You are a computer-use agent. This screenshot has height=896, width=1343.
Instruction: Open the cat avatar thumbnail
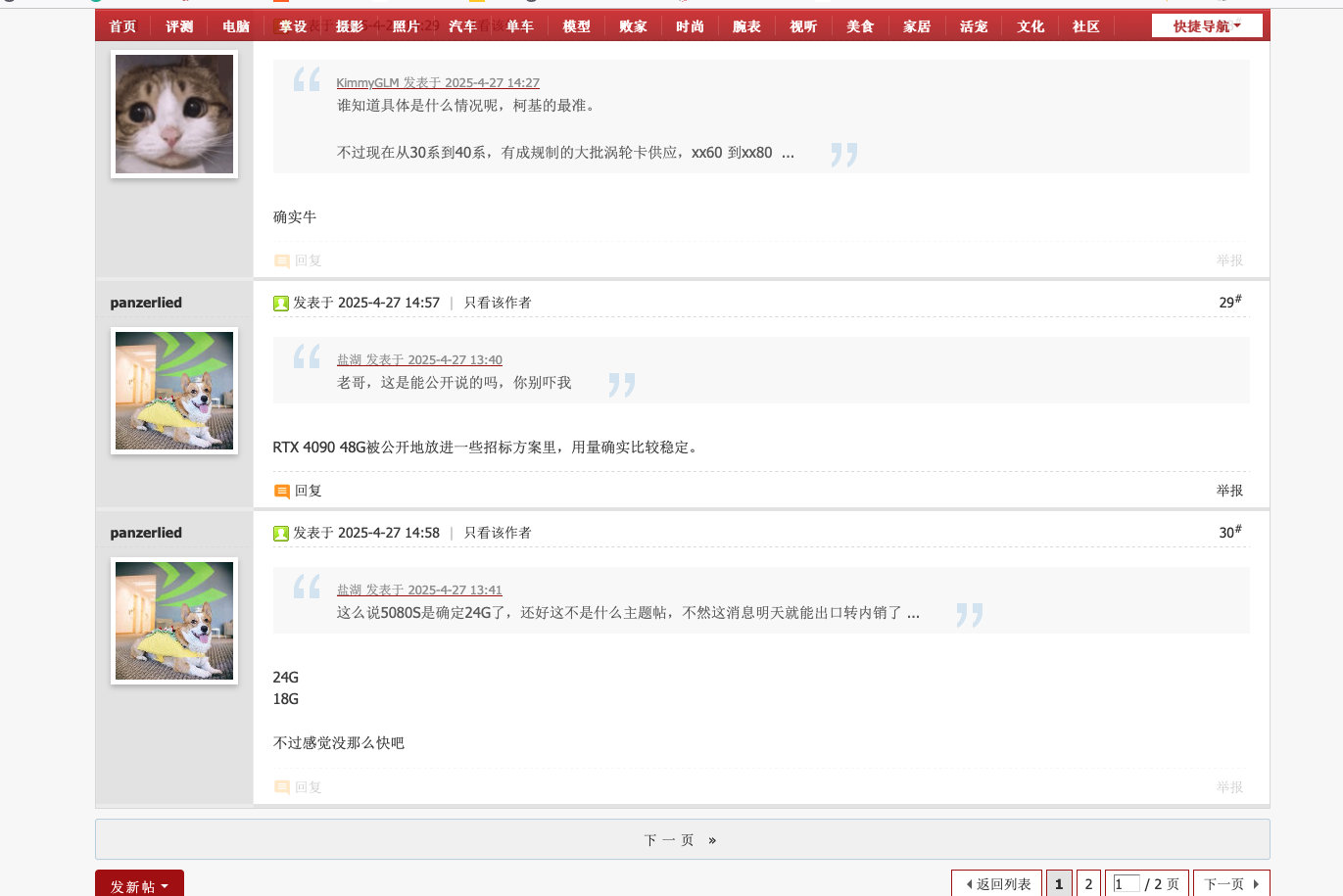coord(174,114)
